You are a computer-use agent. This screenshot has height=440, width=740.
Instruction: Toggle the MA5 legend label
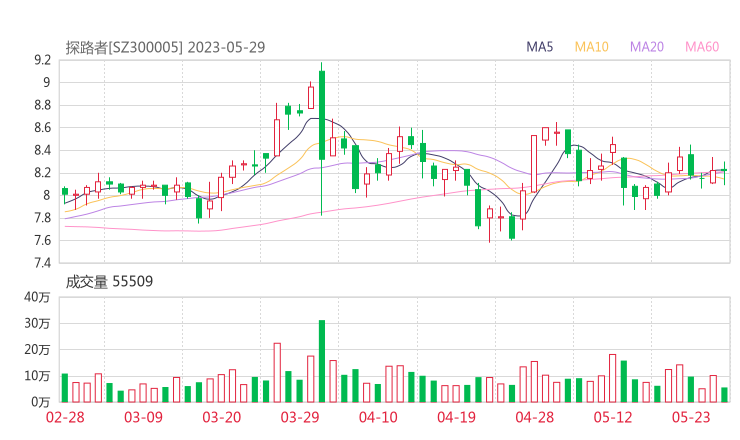(540, 47)
